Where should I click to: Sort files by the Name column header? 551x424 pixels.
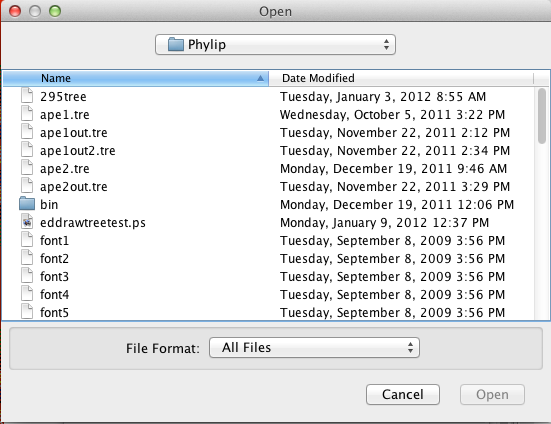[136, 78]
